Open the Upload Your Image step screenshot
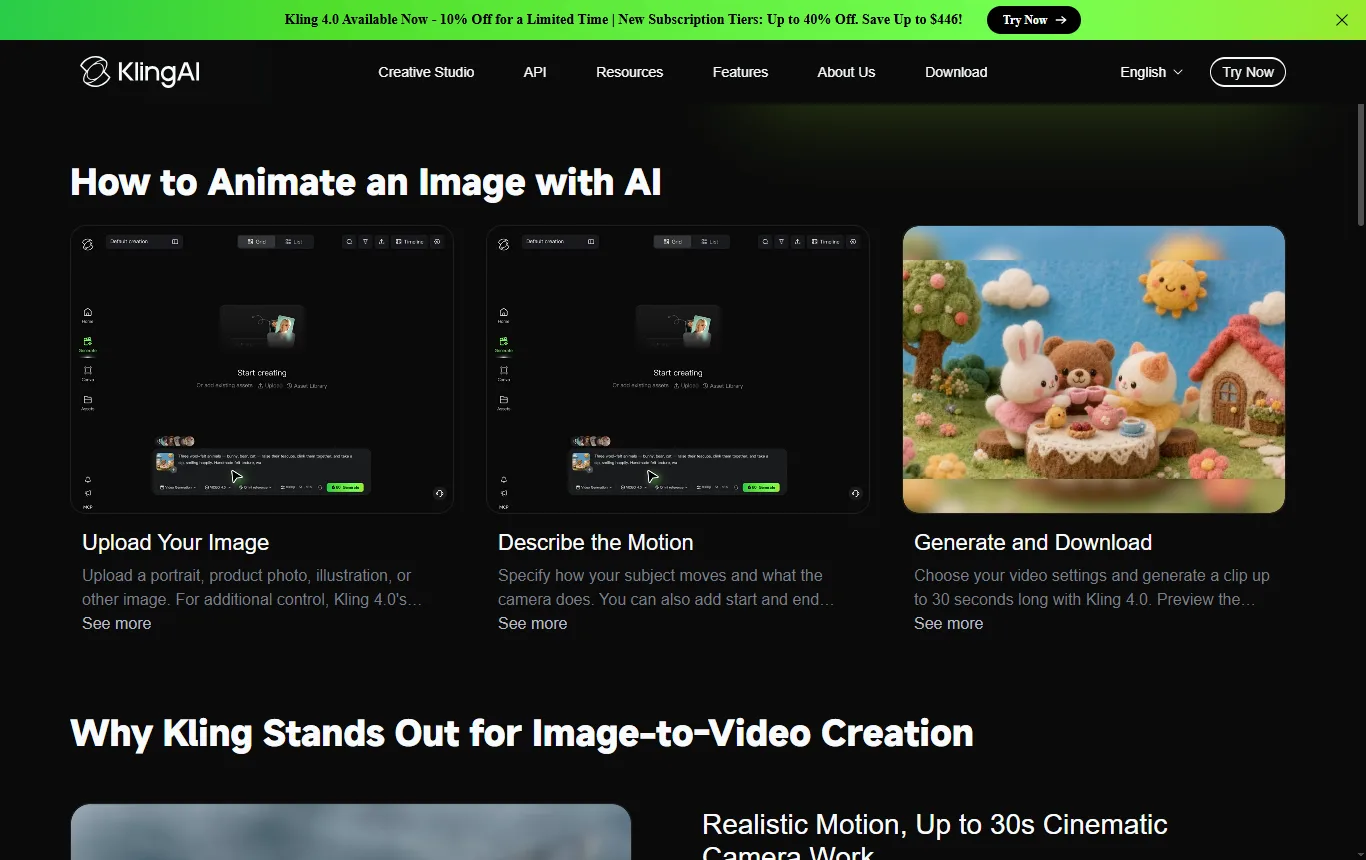1366x860 pixels. (262, 369)
